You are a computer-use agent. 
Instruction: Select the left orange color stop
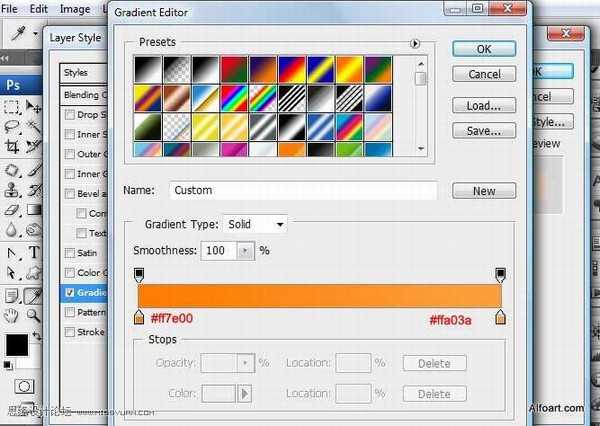(139, 317)
